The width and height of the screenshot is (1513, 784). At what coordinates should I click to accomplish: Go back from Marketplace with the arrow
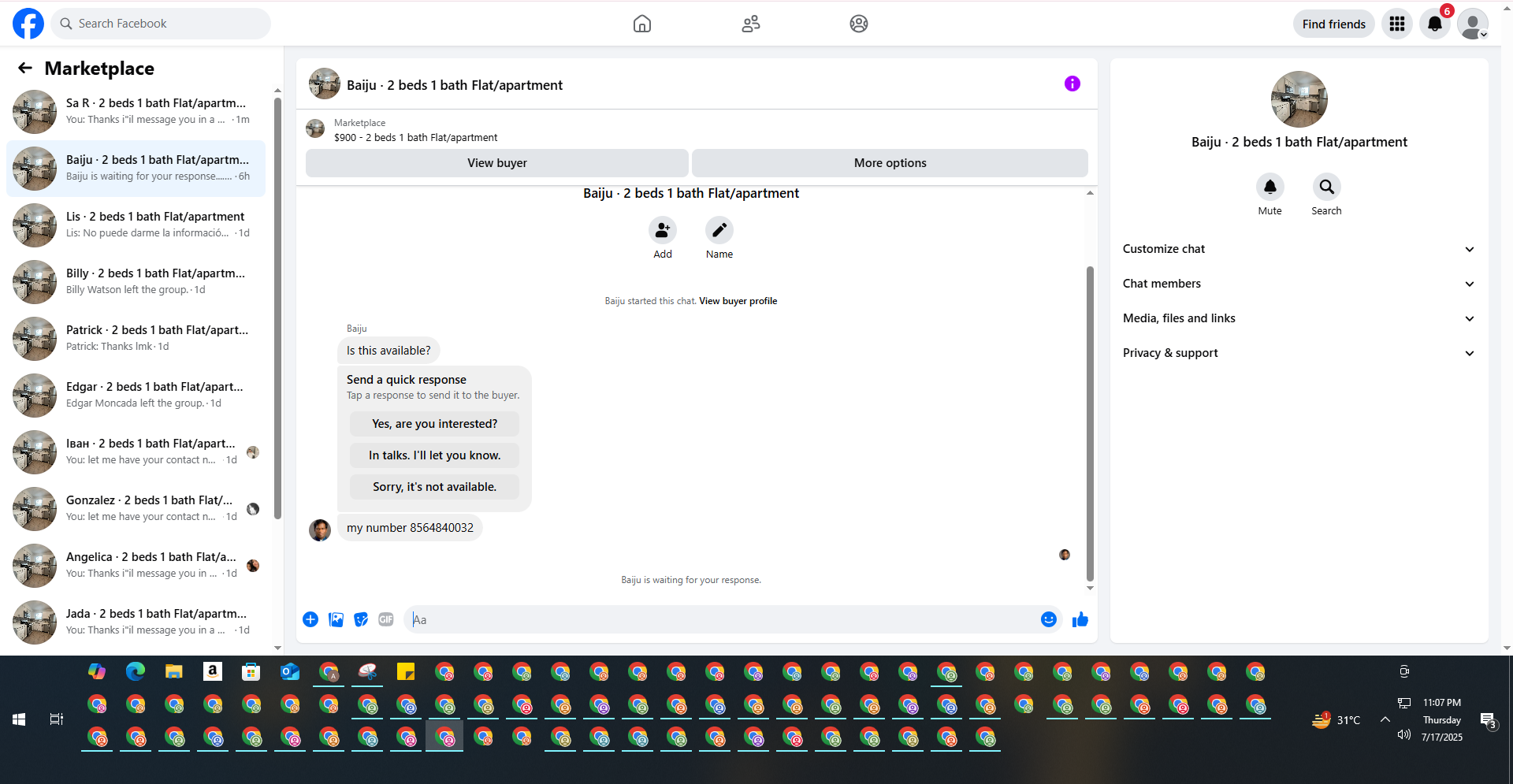[x=25, y=68]
